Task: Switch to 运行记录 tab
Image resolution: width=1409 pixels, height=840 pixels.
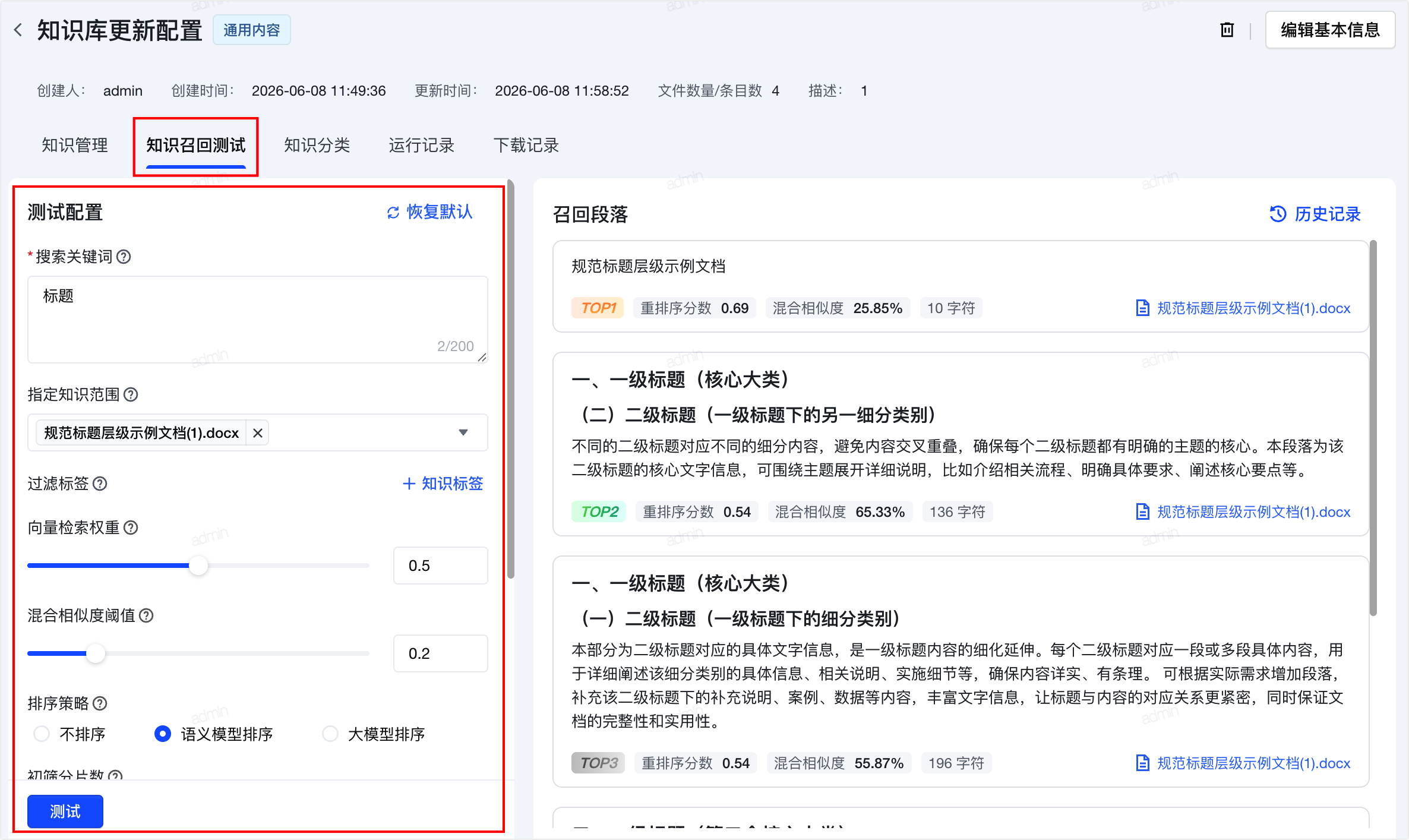Action: (x=422, y=146)
